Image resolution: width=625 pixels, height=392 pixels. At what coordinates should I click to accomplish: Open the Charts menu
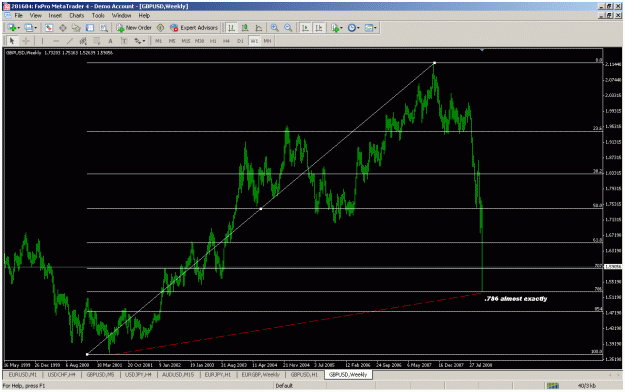77,16
